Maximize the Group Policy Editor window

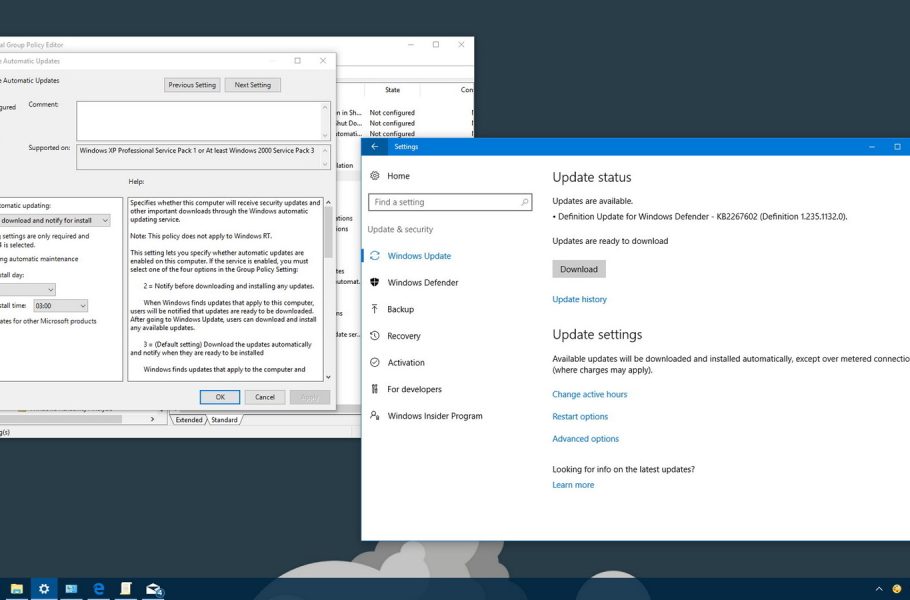[x=436, y=45]
